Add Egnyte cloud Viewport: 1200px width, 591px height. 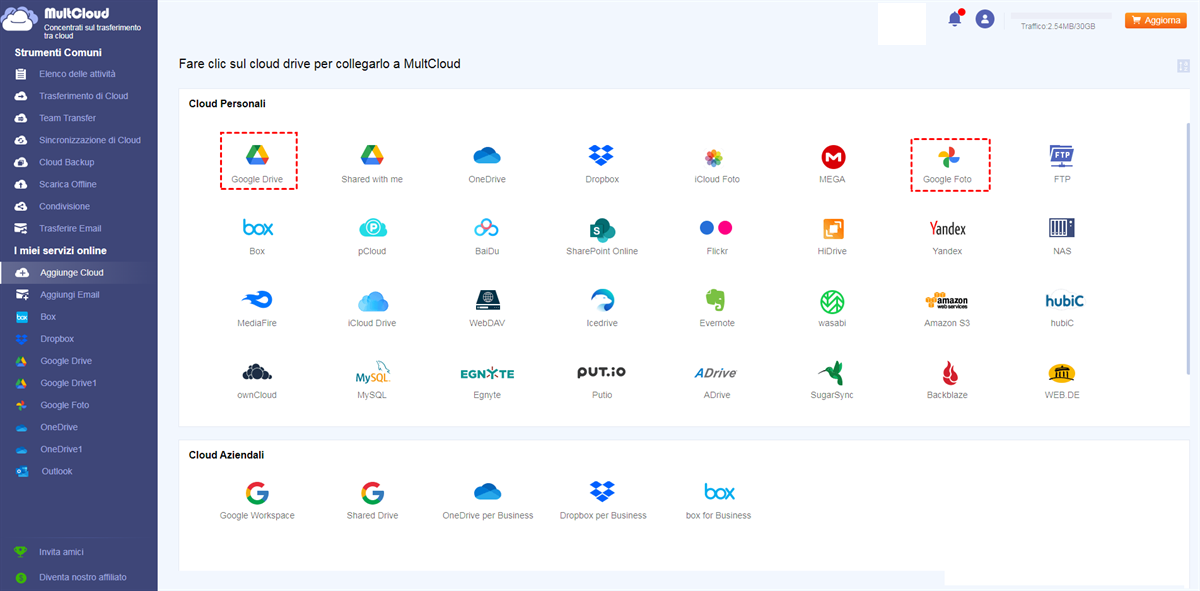[x=487, y=373]
